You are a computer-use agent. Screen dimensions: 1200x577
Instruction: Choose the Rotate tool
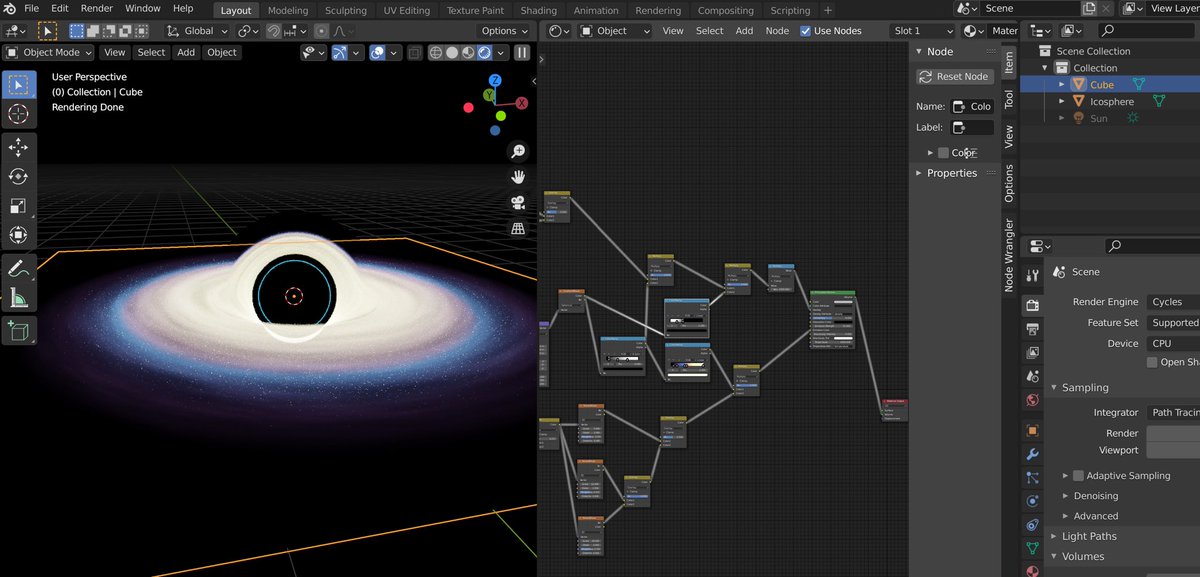(x=18, y=177)
